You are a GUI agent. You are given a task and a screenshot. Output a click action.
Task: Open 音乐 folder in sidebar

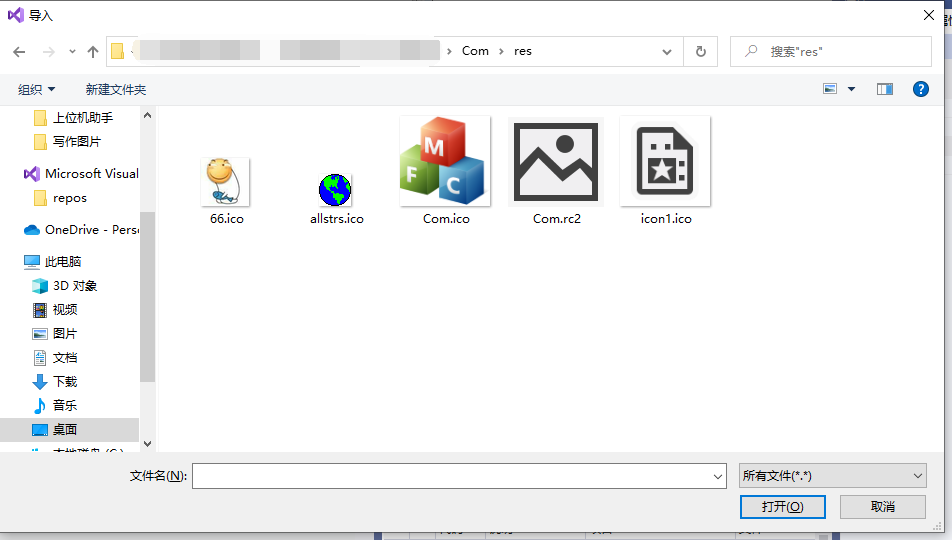(55, 405)
